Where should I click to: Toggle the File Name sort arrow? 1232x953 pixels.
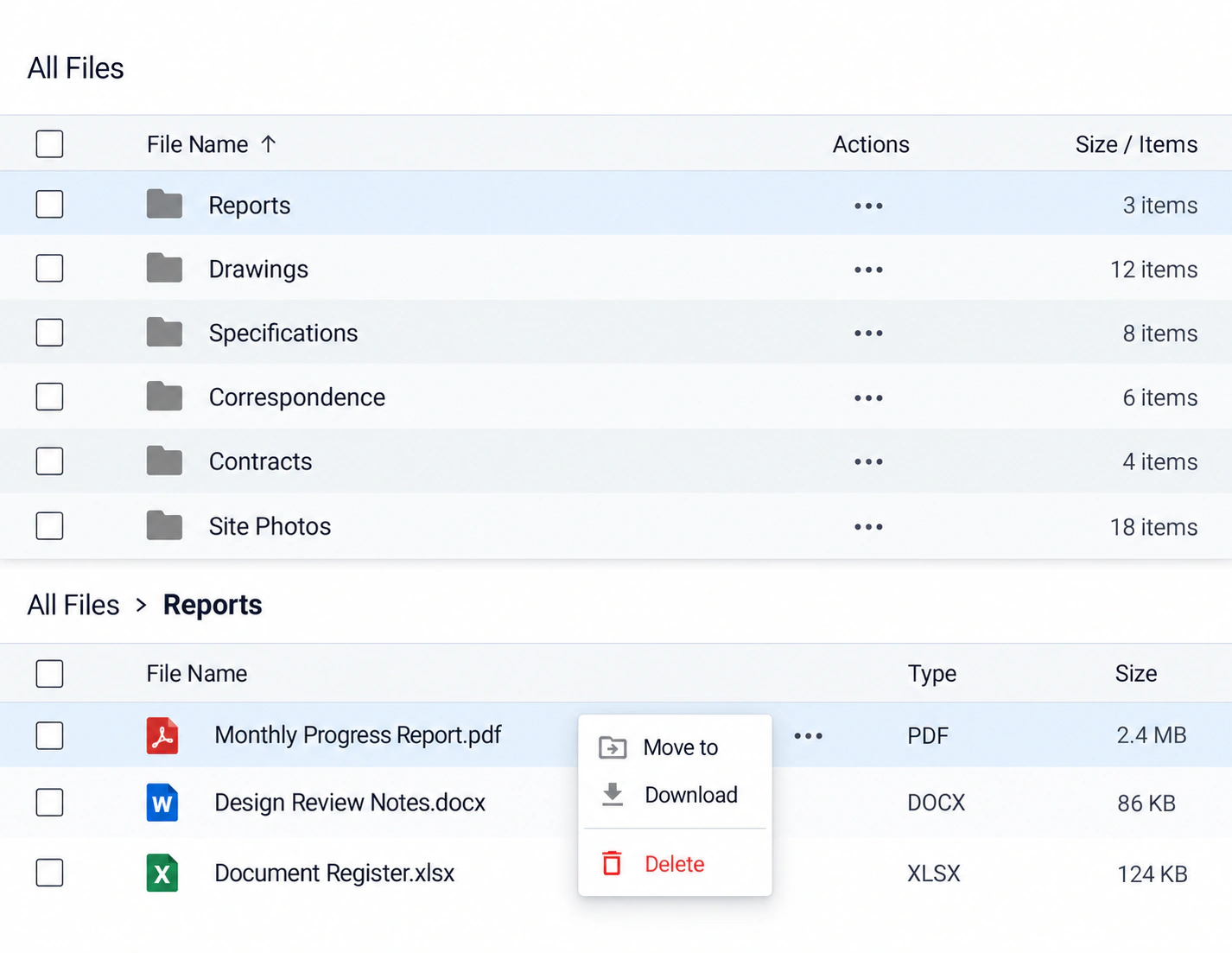coord(269,144)
